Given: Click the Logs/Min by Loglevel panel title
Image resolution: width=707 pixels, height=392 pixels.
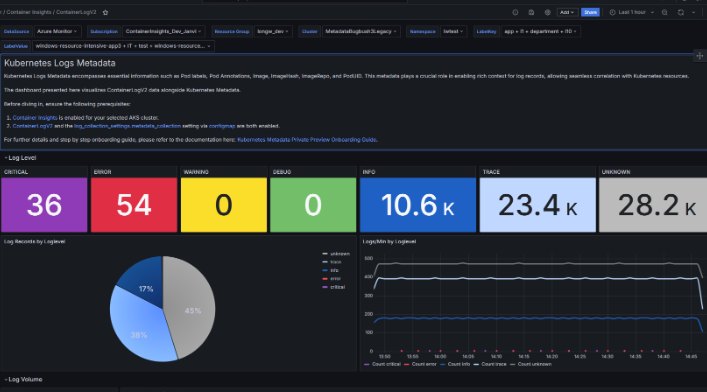Looking at the screenshot, I should [389, 242].
